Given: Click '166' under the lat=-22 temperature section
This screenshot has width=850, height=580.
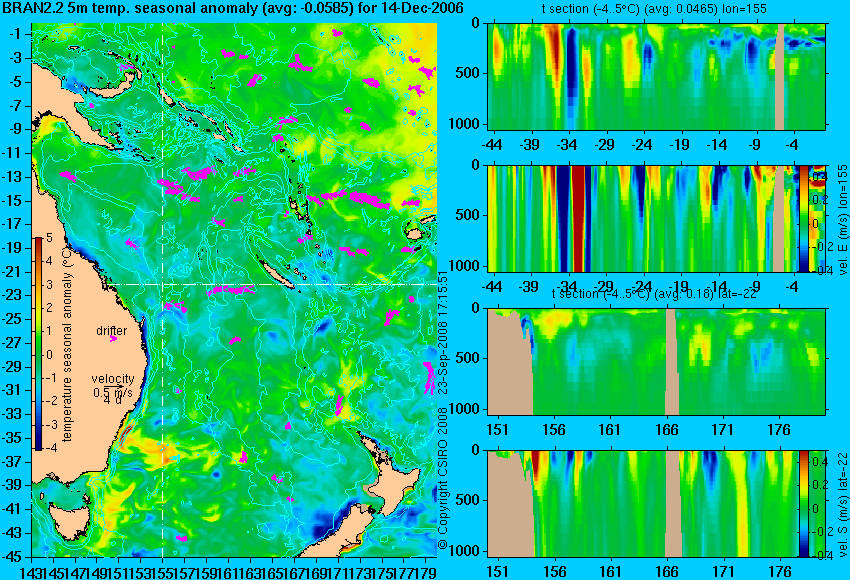Looking at the screenshot, I should 667,430.
